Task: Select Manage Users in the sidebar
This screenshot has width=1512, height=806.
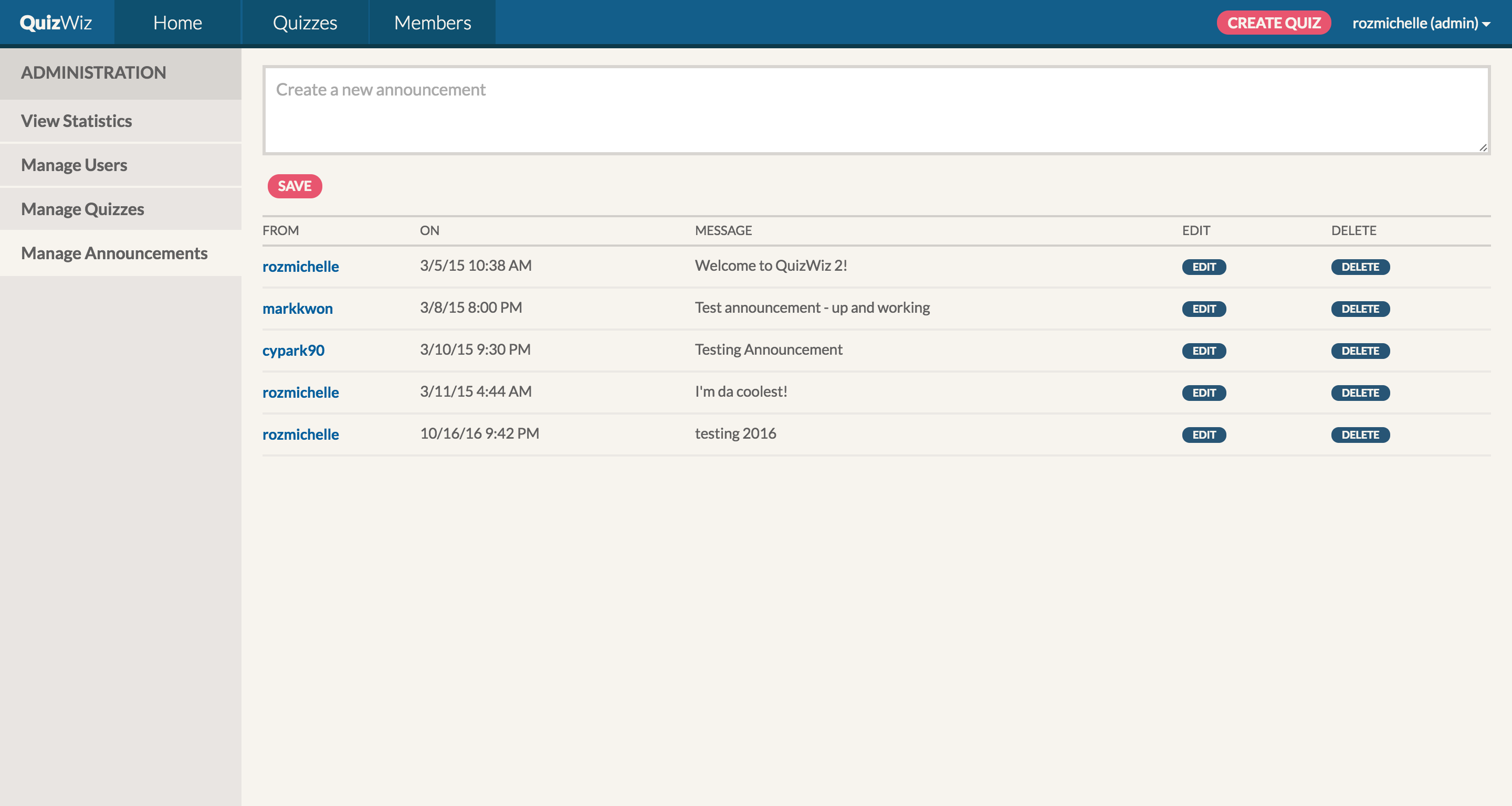Action: 74,165
